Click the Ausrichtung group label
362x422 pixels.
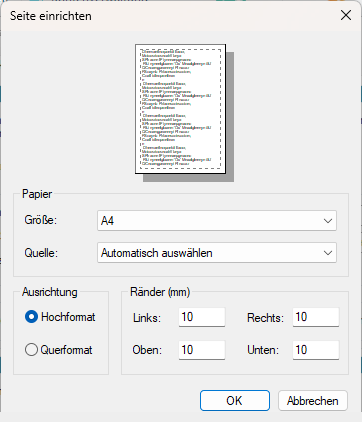pyautogui.click(x=50, y=292)
